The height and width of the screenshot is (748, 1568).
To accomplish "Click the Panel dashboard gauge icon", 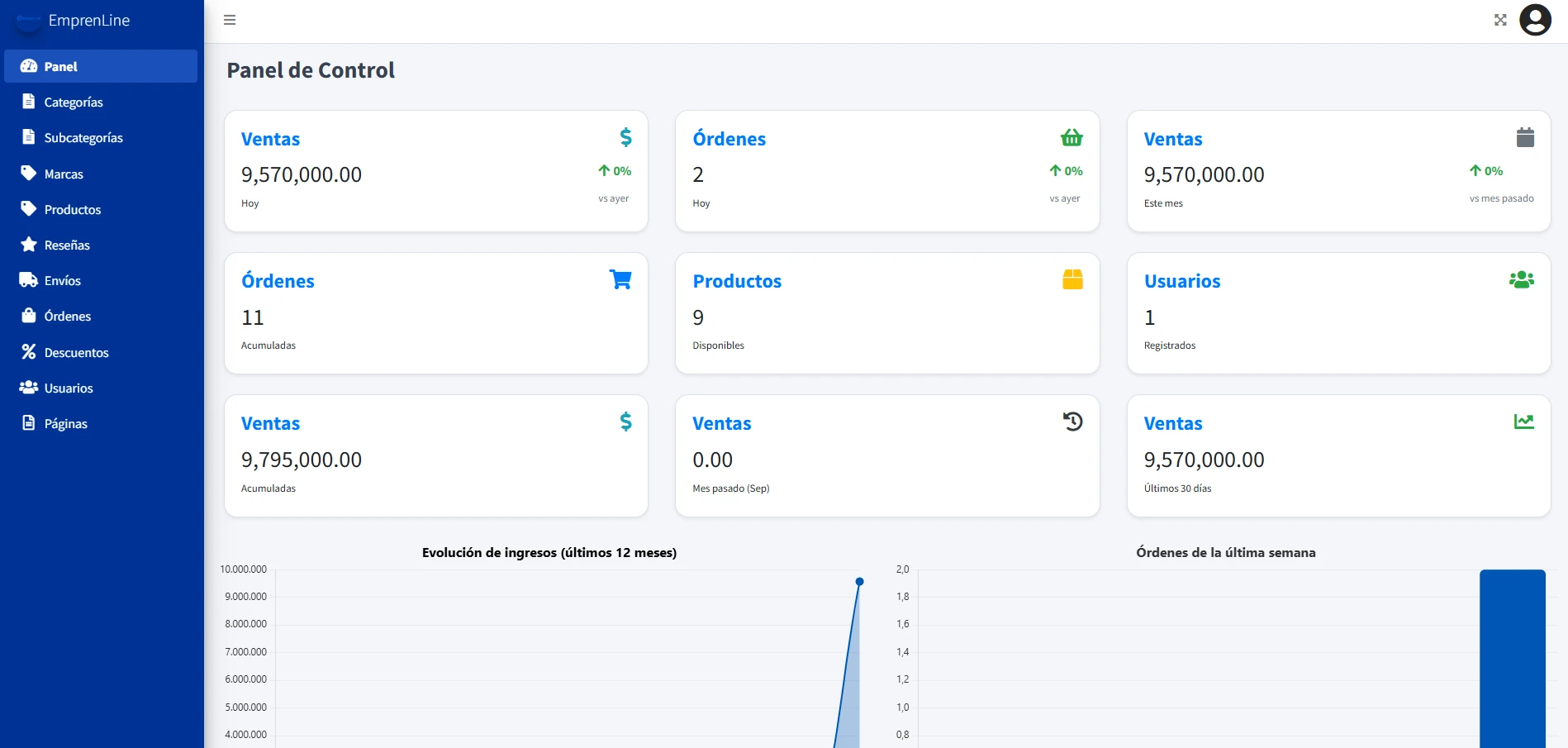I will click(x=29, y=66).
